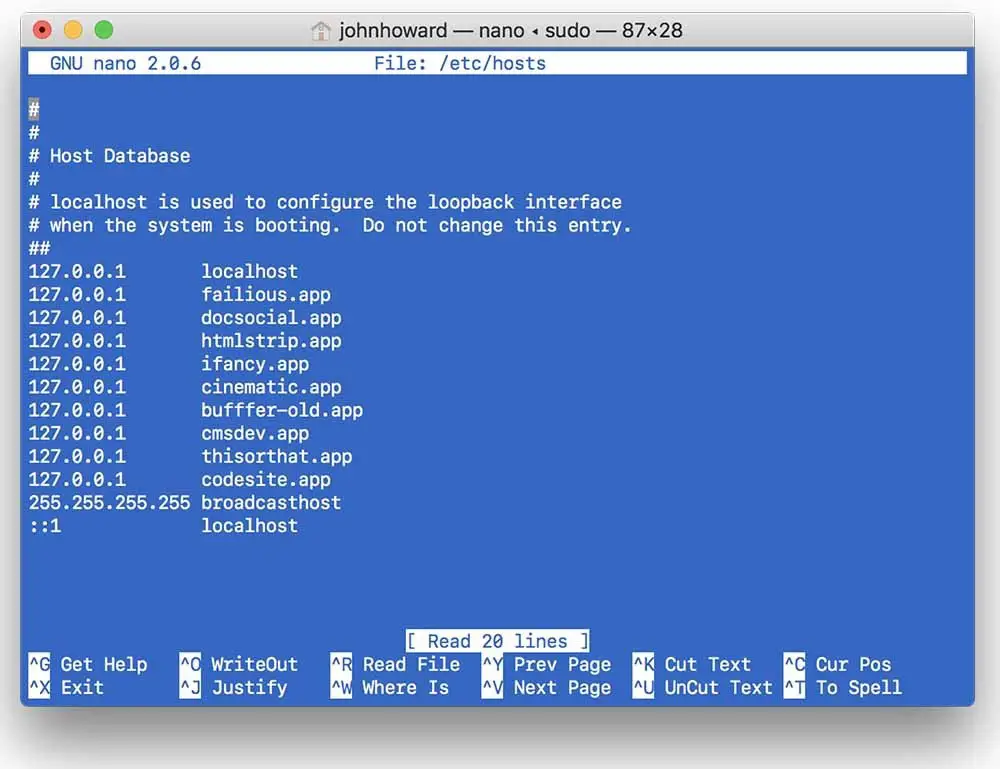Click the home folder icon in title bar

[x=321, y=30]
